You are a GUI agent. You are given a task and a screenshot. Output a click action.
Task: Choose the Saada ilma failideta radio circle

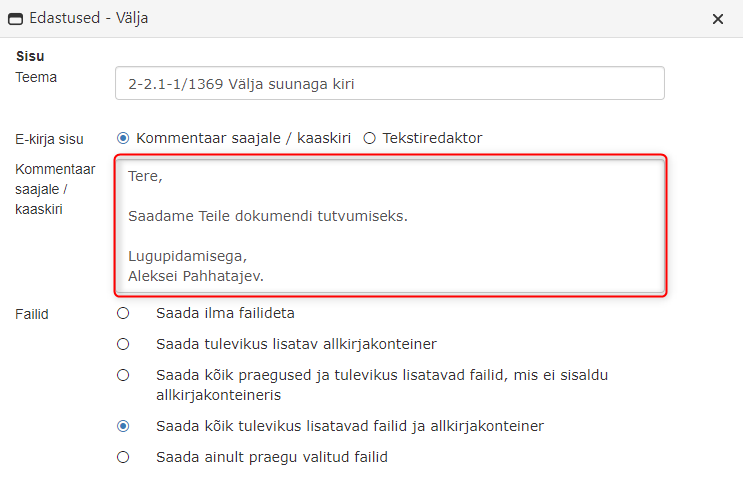click(123, 313)
